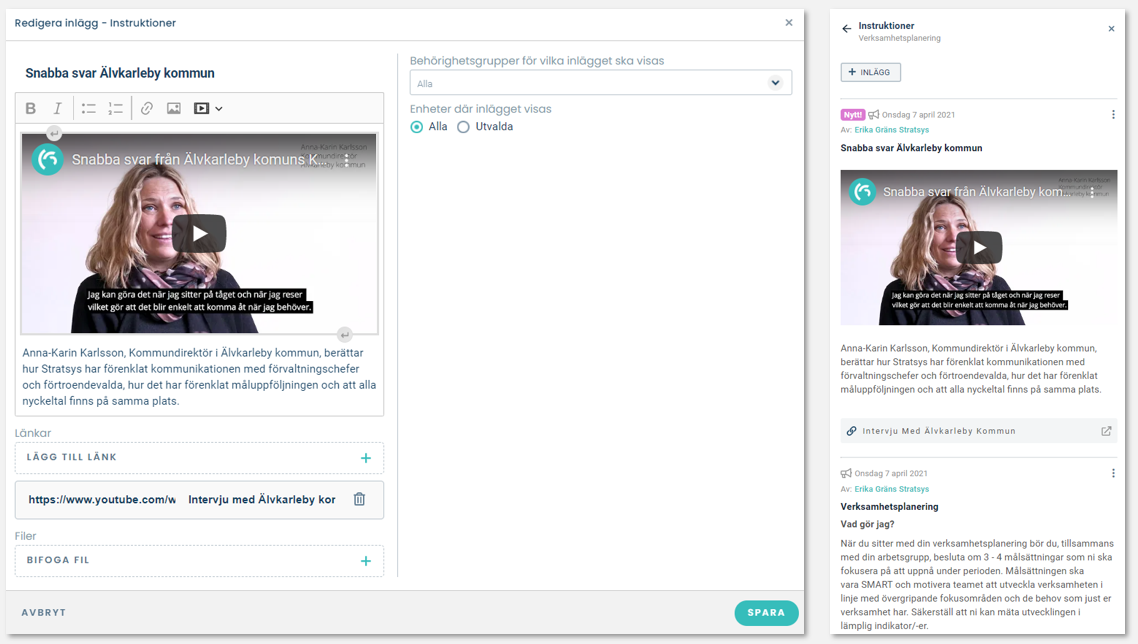Toggle bold formatting in the editor toolbar
Viewport: 1138px width, 644px height.
click(x=30, y=108)
